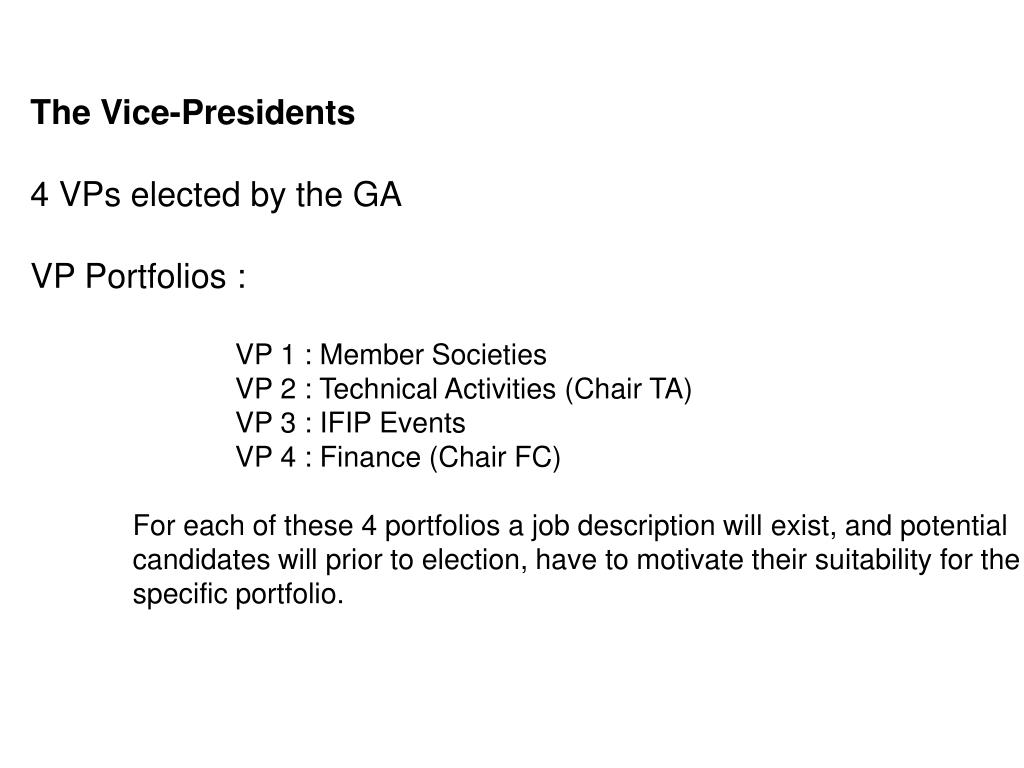Click the text (Chair FC)
Viewport: 1024px width, 768px height.
click(494, 457)
